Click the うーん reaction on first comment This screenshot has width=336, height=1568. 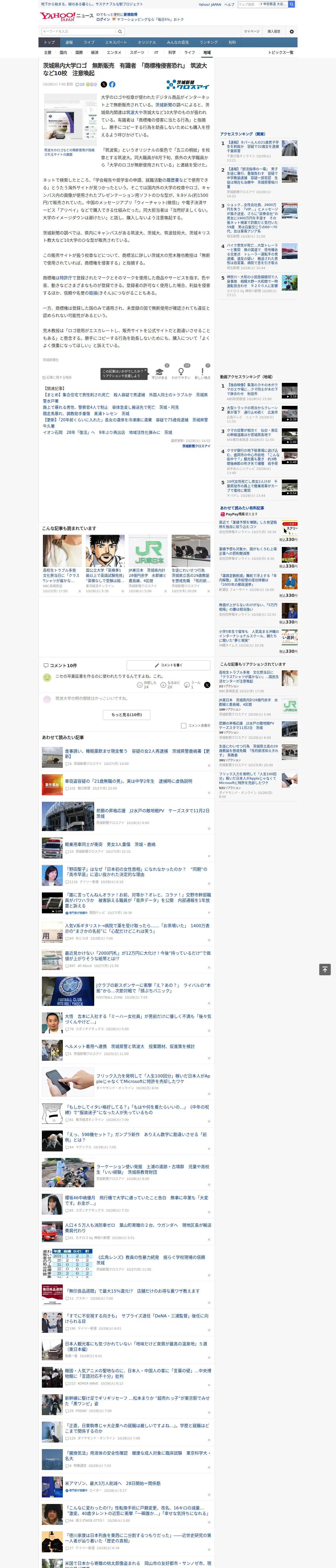tap(192, 685)
